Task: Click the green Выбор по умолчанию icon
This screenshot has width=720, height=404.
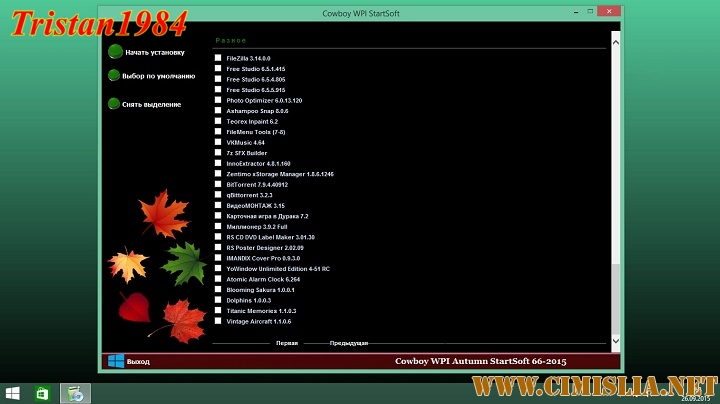Action: point(114,75)
